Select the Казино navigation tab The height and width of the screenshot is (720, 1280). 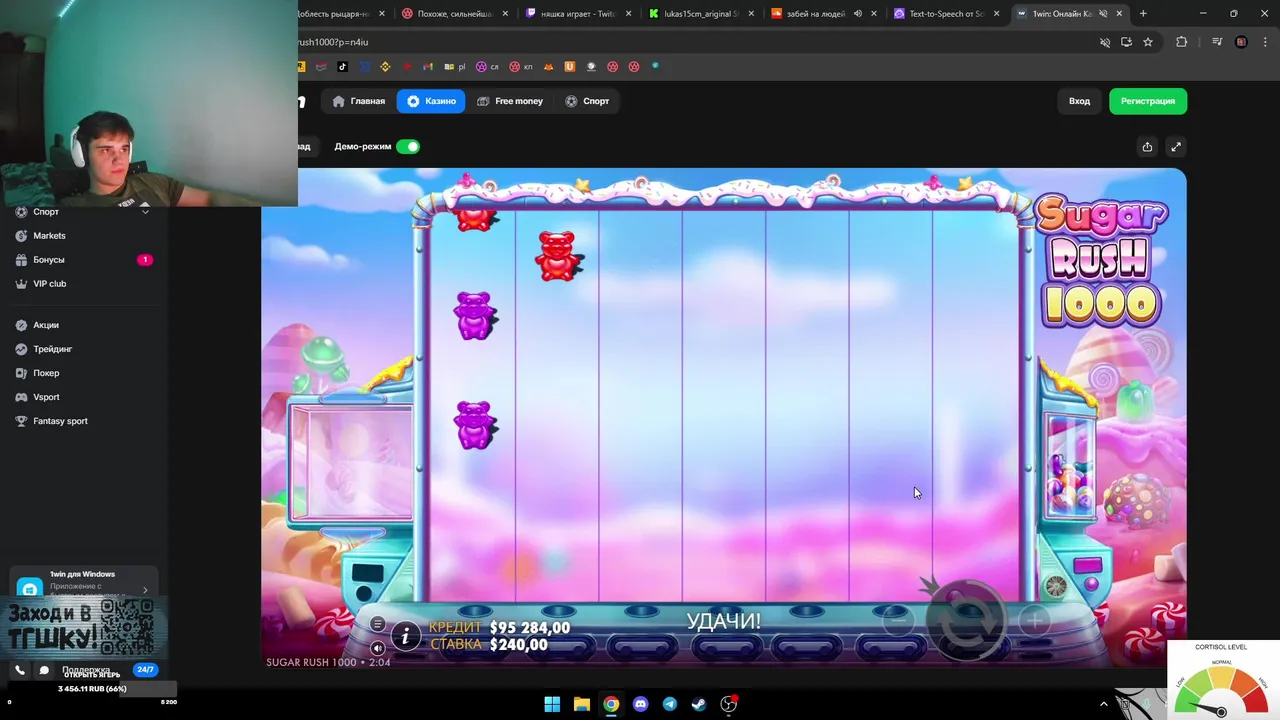431,101
